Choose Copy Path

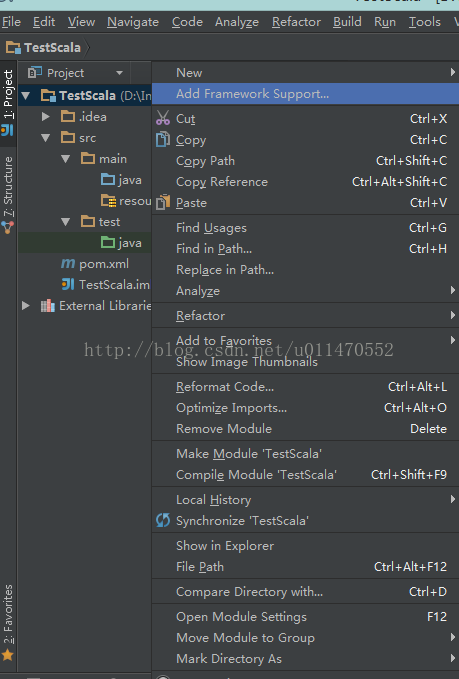[305, 161]
